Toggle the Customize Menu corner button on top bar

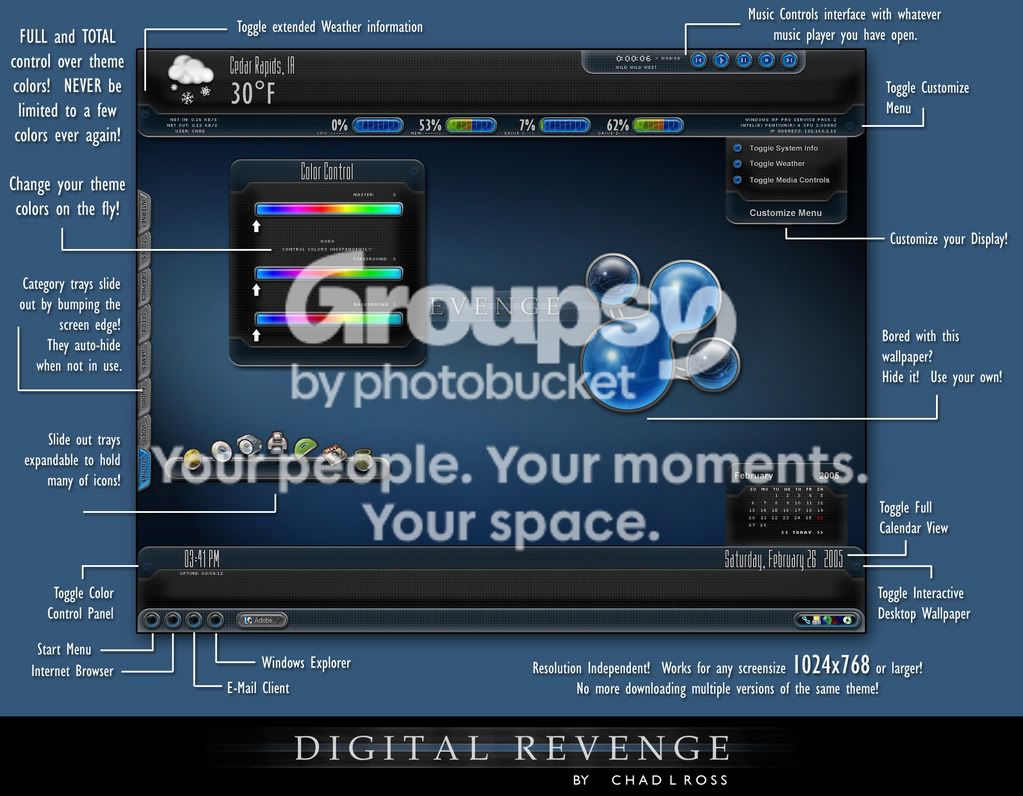click(x=850, y=125)
